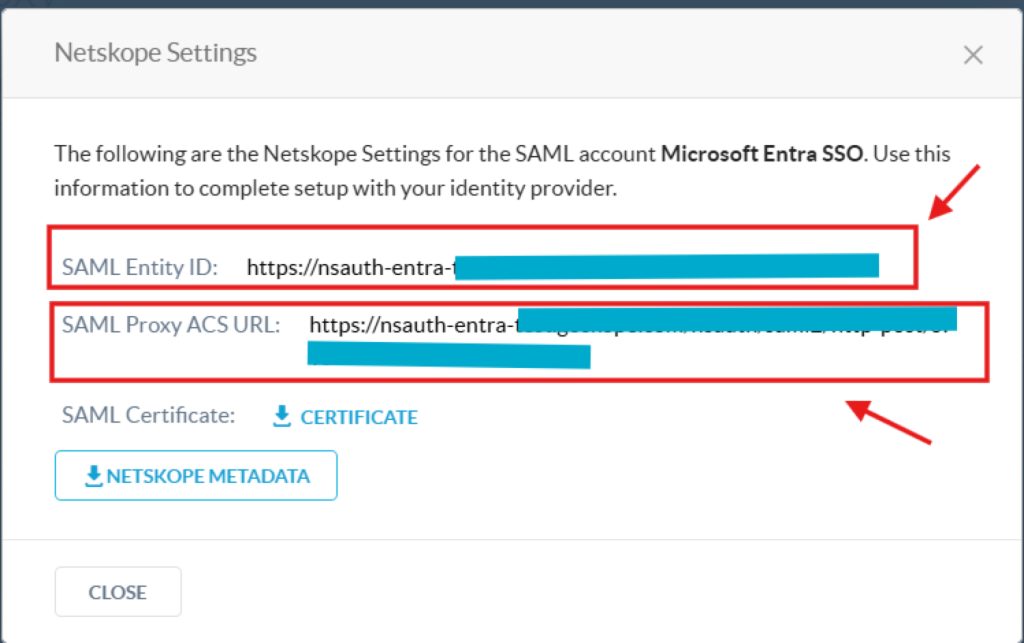1024x643 pixels.
Task: Click the 'SAML Proxy ACS URL:' label
Action: coord(171,325)
